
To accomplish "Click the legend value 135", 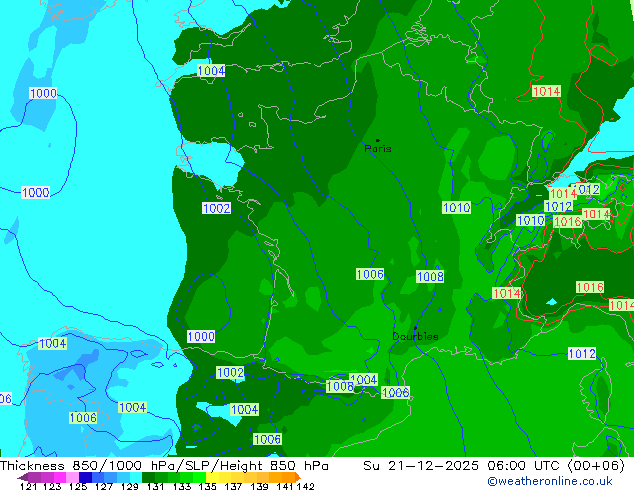I will 207,486.
